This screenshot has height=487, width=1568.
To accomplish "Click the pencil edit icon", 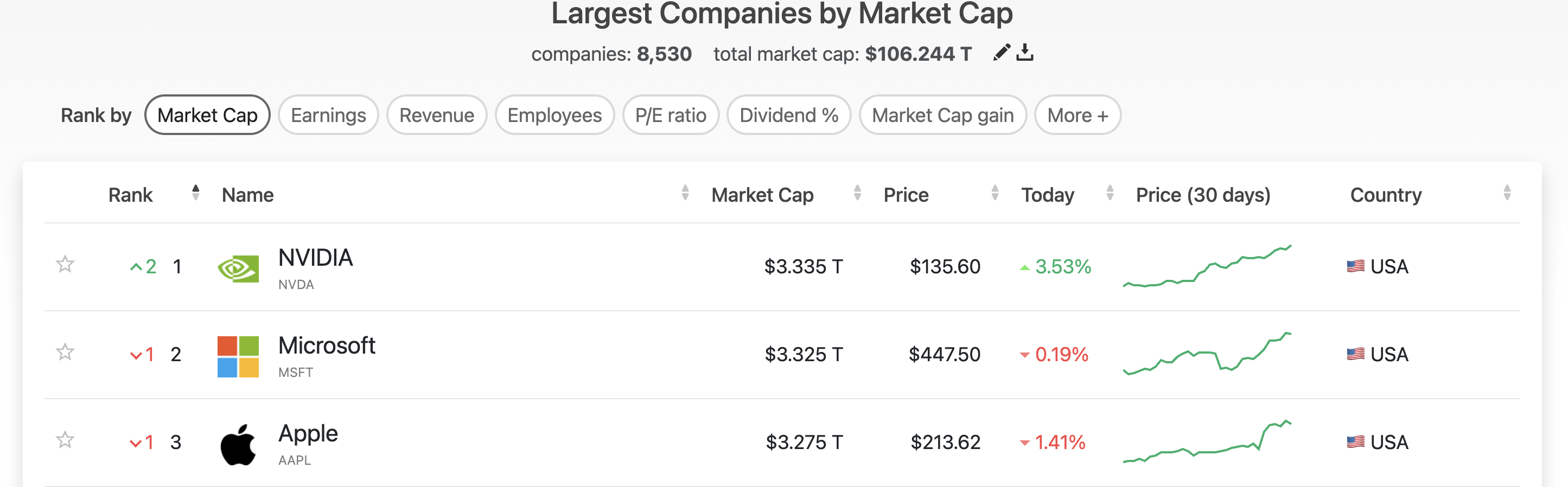I will tap(1000, 53).
